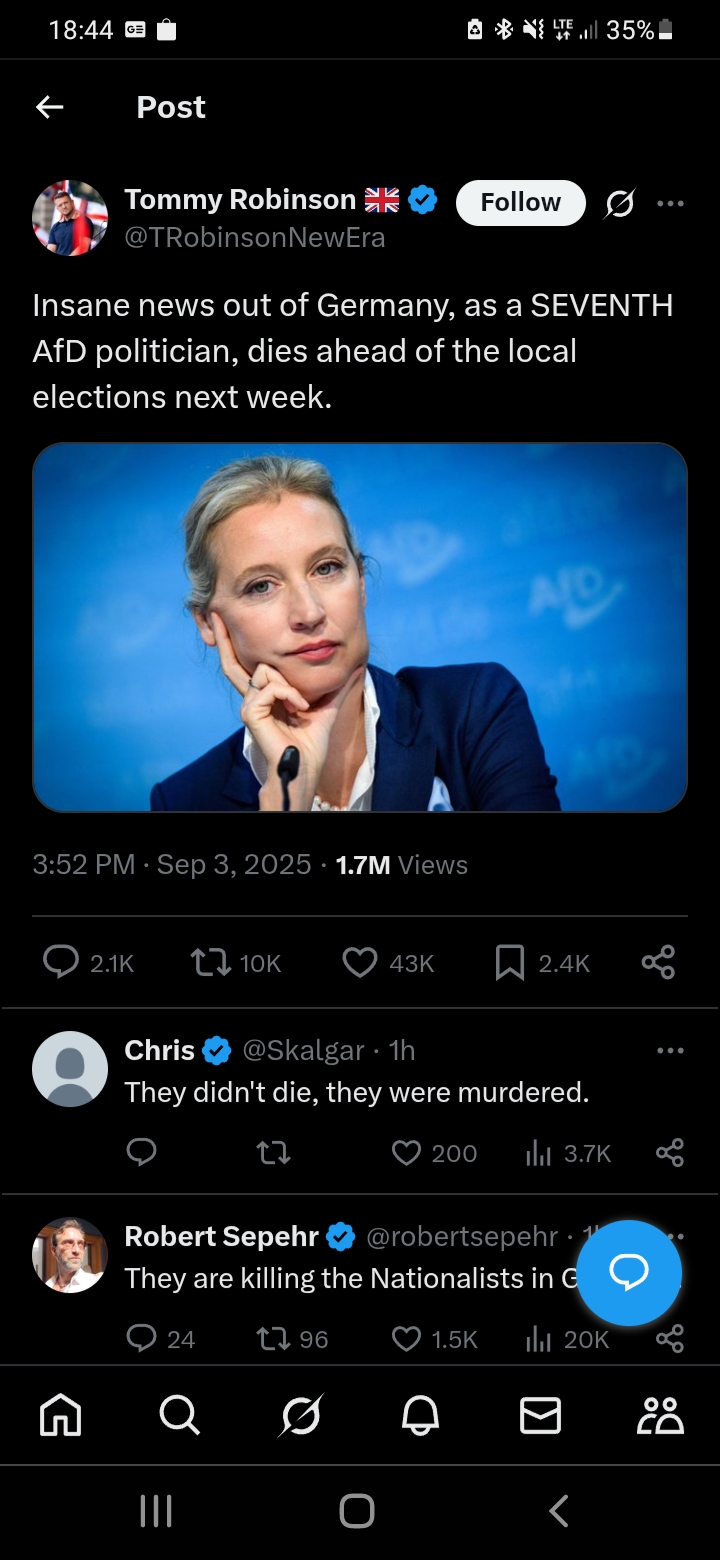Open the main post's three-dot menu
The width and height of the screenshot is (720, 1560).
pos(671,203)
